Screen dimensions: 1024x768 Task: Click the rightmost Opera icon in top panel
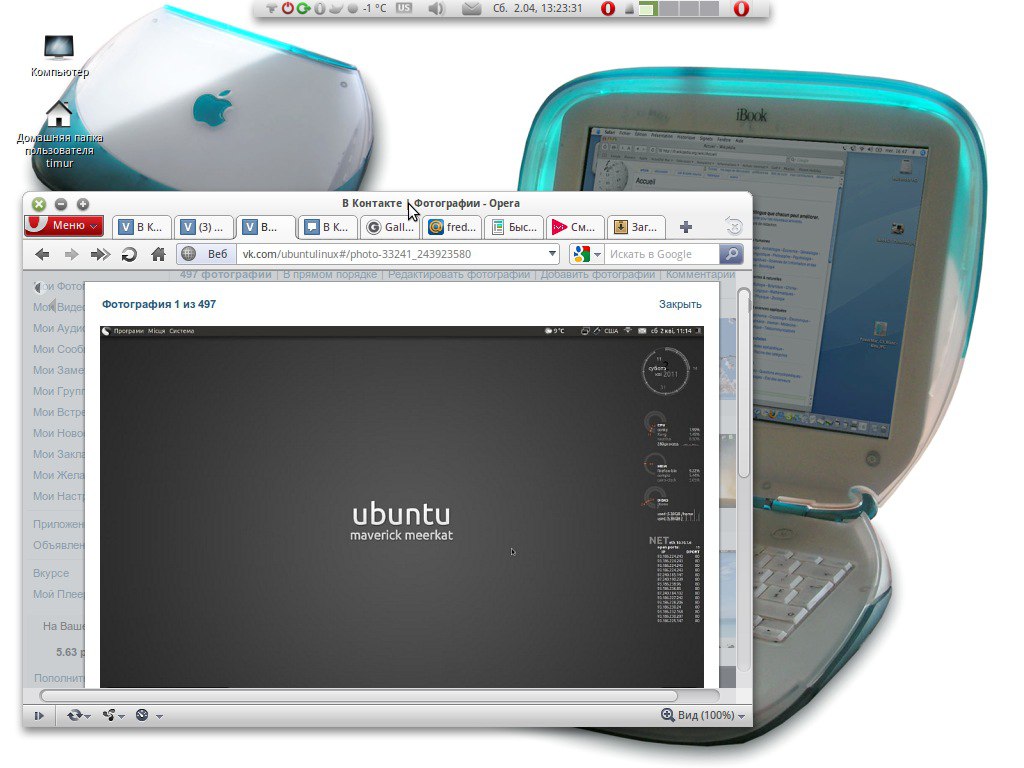741,8
